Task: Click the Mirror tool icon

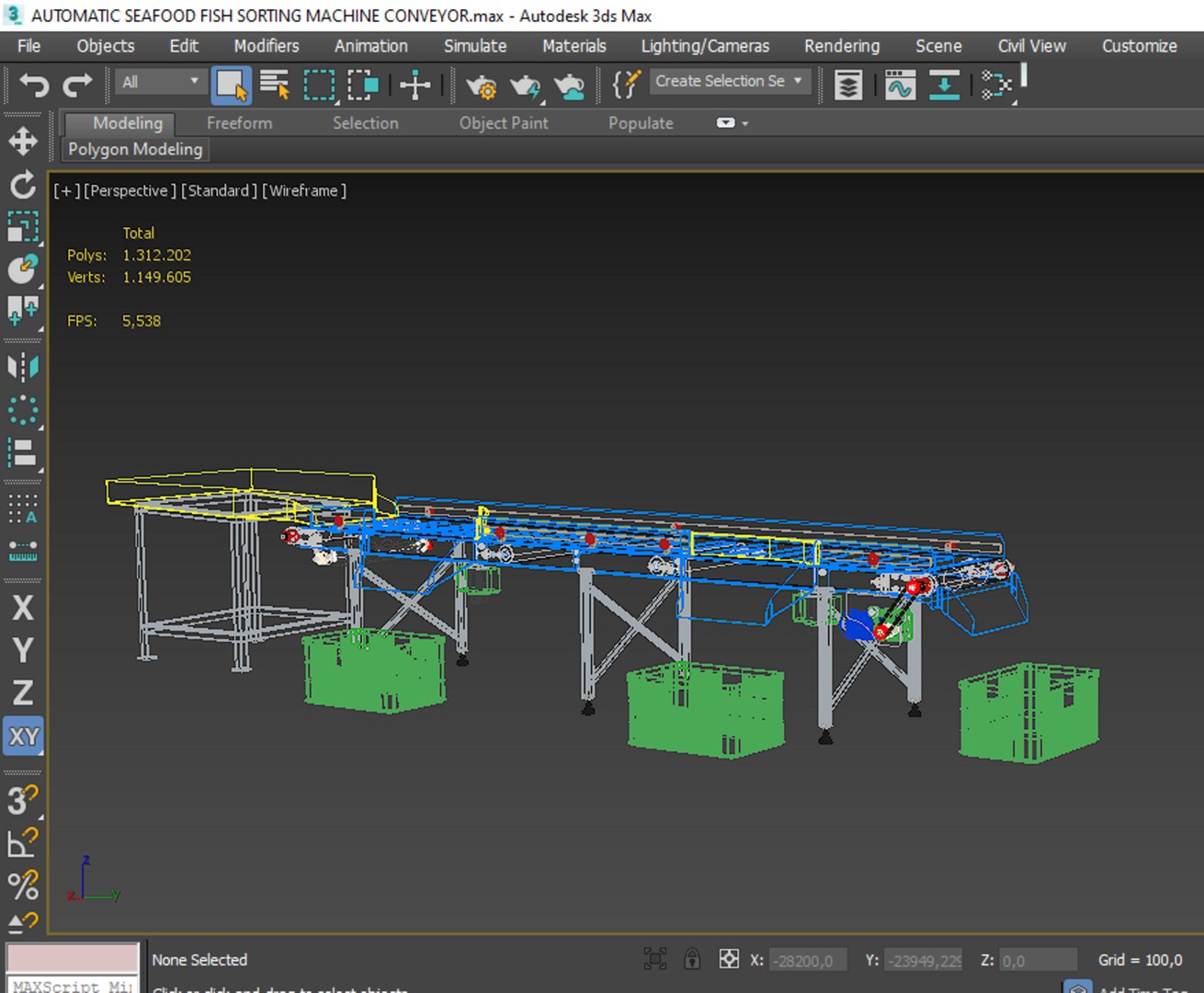Action: tap(23, 367)
